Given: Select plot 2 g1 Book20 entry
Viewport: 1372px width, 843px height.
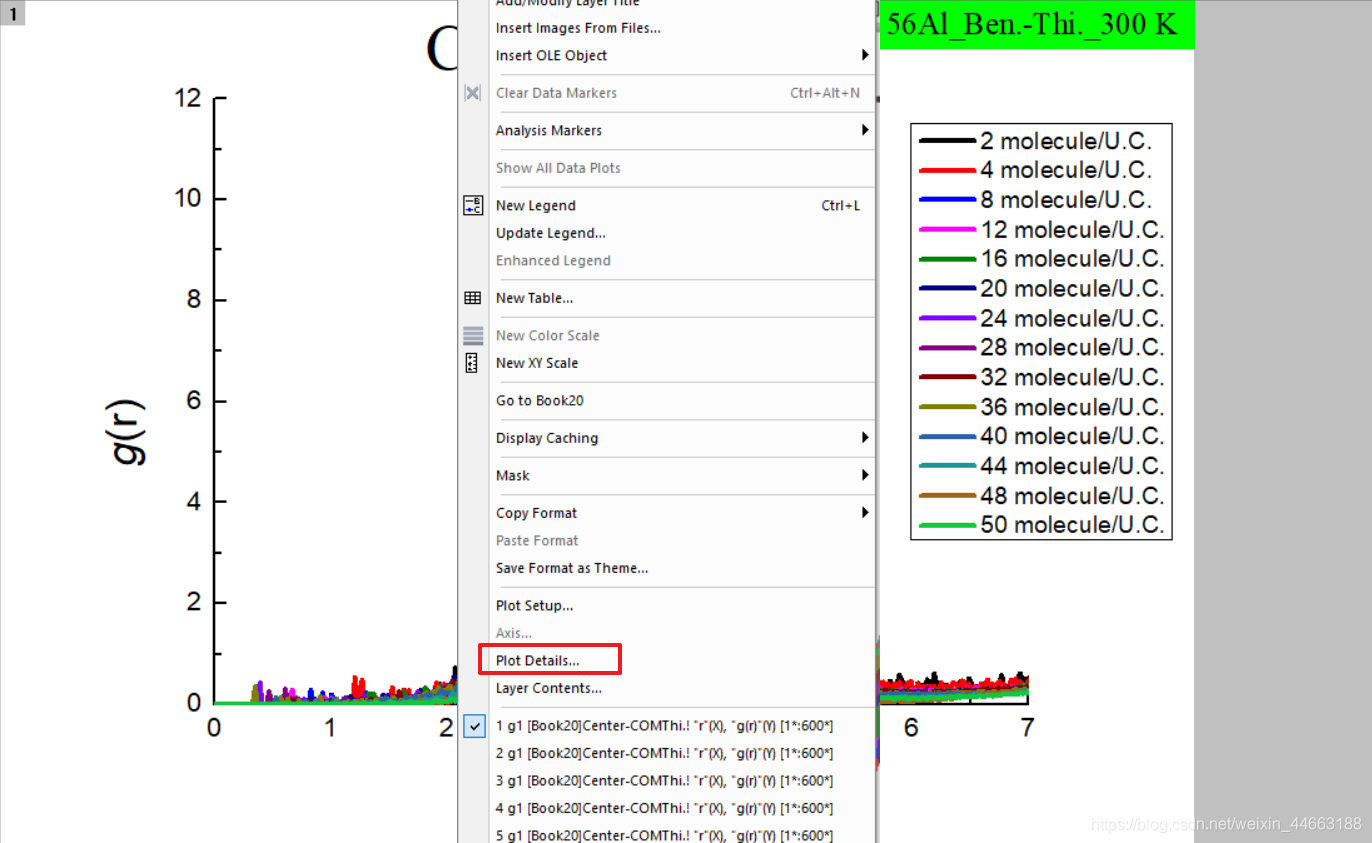Looking at the screenshot, I should [664, 754].
